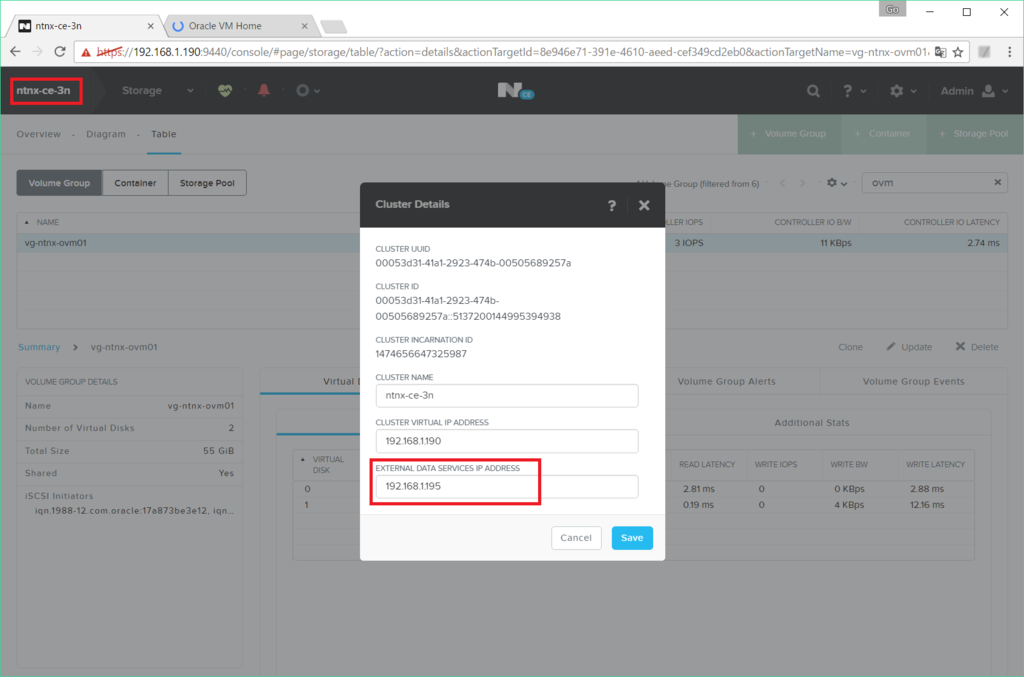Click the browser forward arrow

(x=37, y=52)
